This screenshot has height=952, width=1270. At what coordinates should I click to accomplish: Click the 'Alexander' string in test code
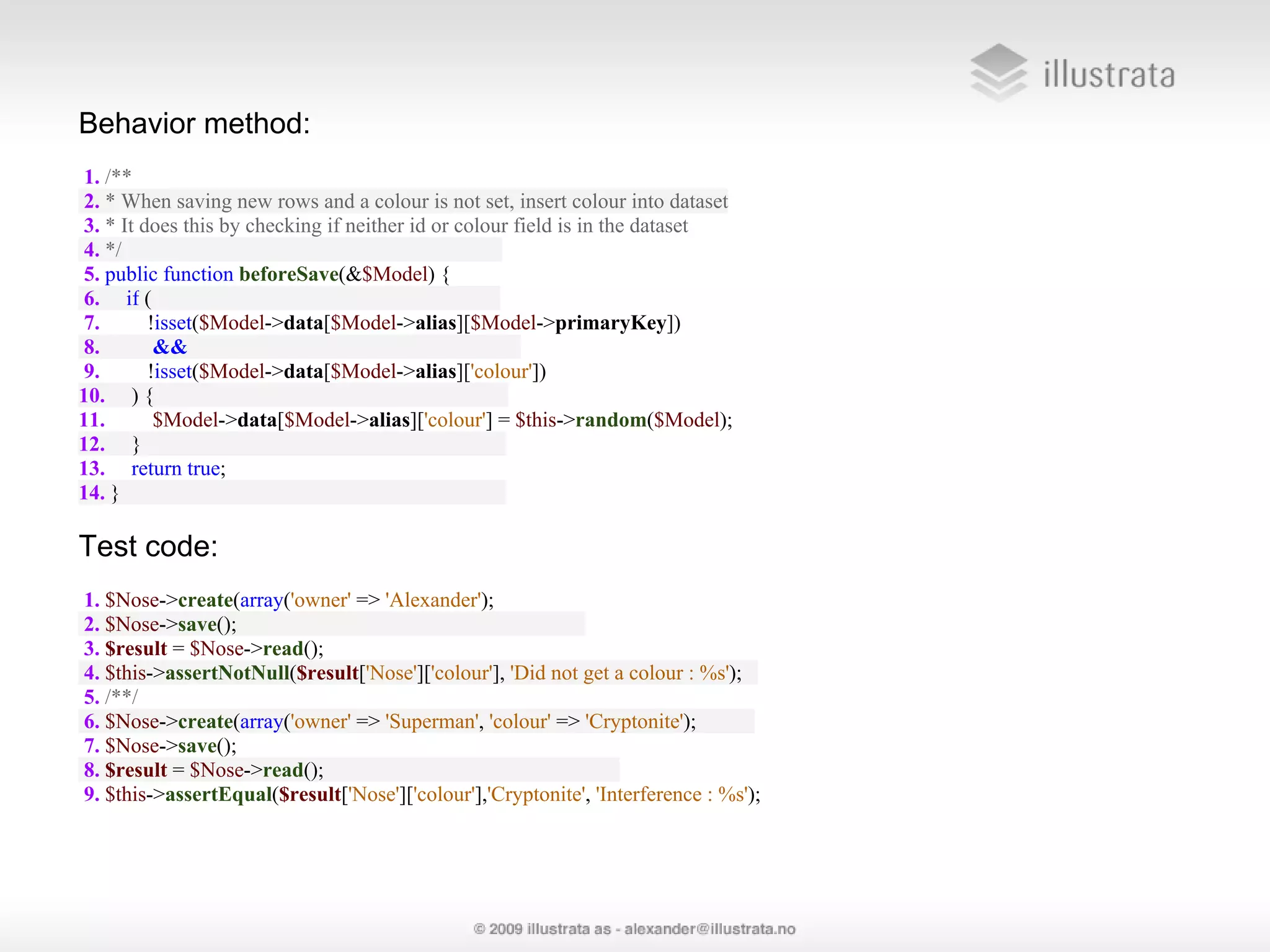[433, 600]
